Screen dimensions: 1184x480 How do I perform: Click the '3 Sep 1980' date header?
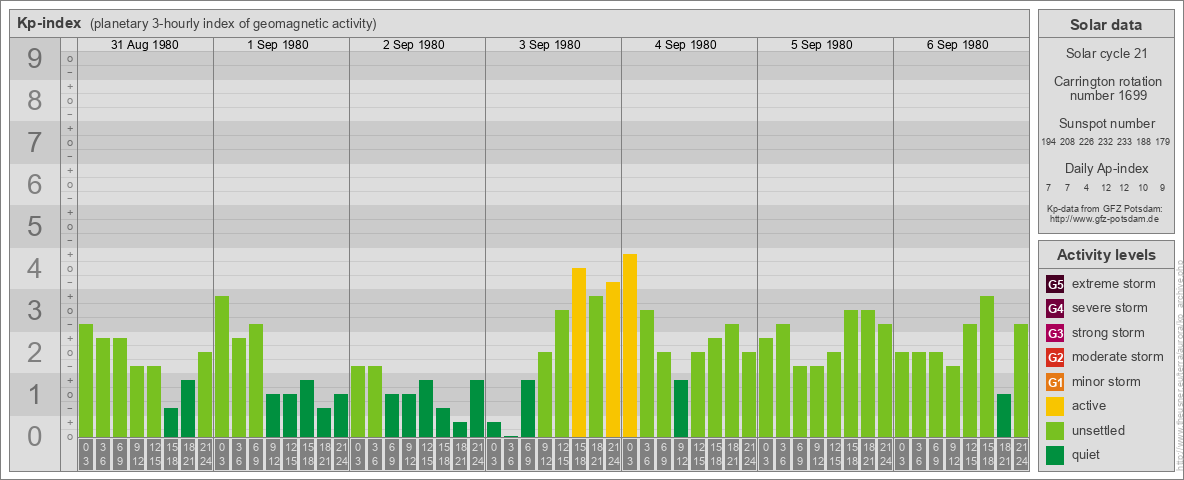[550, 45]
